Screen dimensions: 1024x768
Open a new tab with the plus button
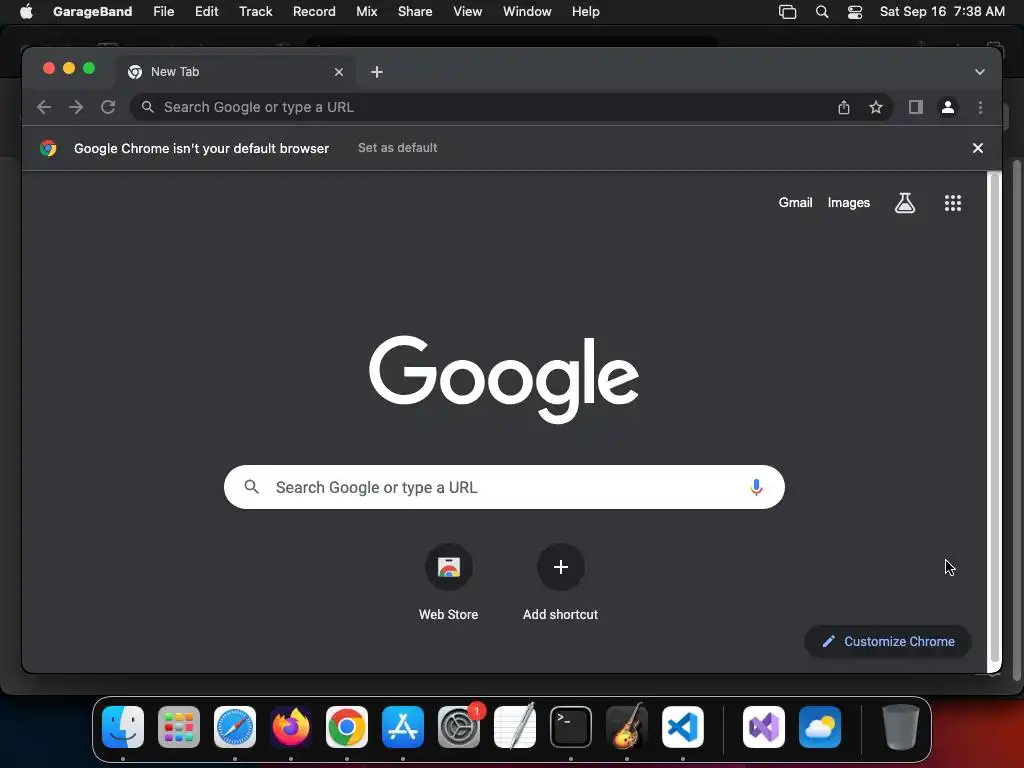point(377,72)
